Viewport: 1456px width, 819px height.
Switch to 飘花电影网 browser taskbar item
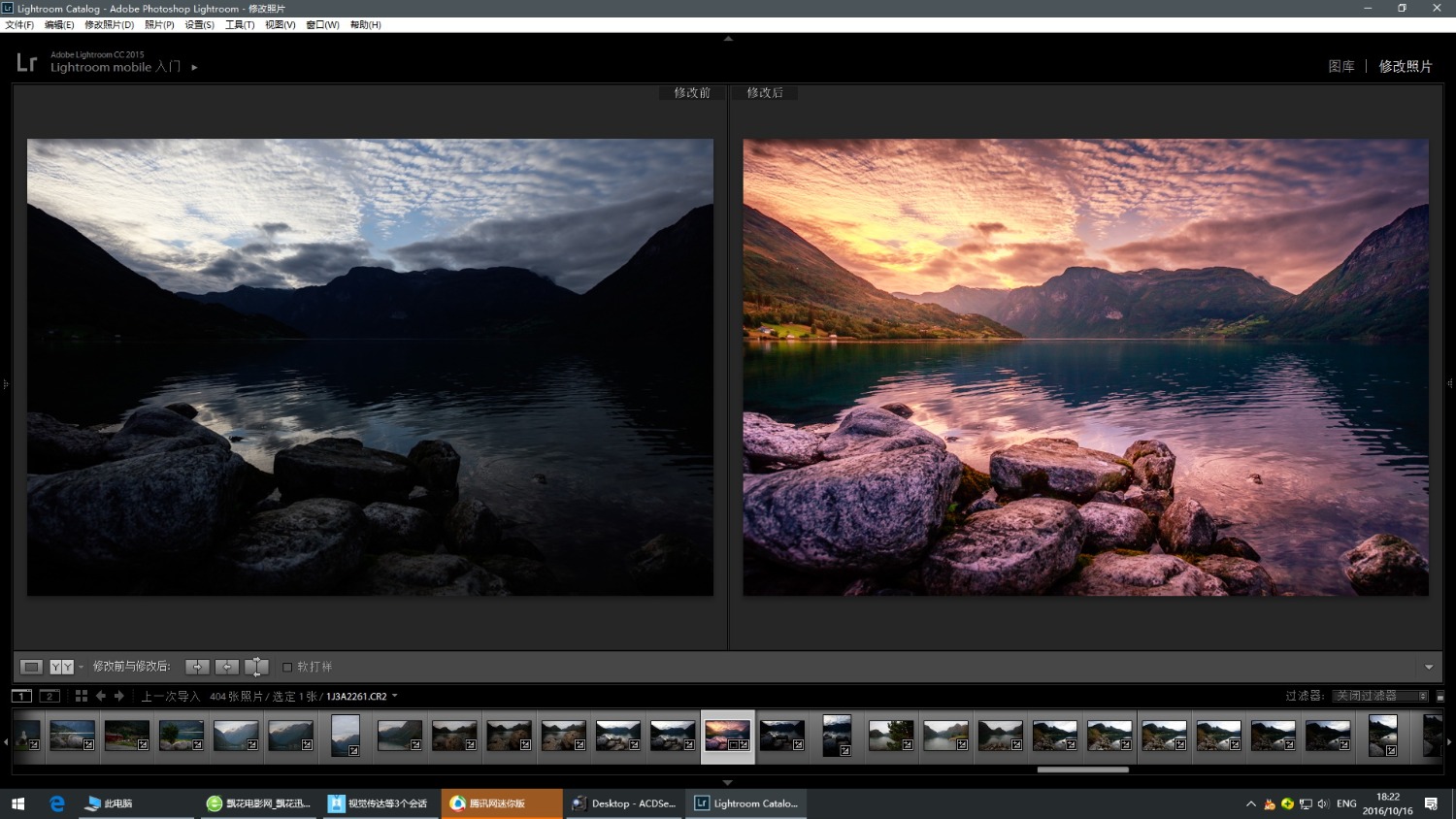(x=258, y=803)
